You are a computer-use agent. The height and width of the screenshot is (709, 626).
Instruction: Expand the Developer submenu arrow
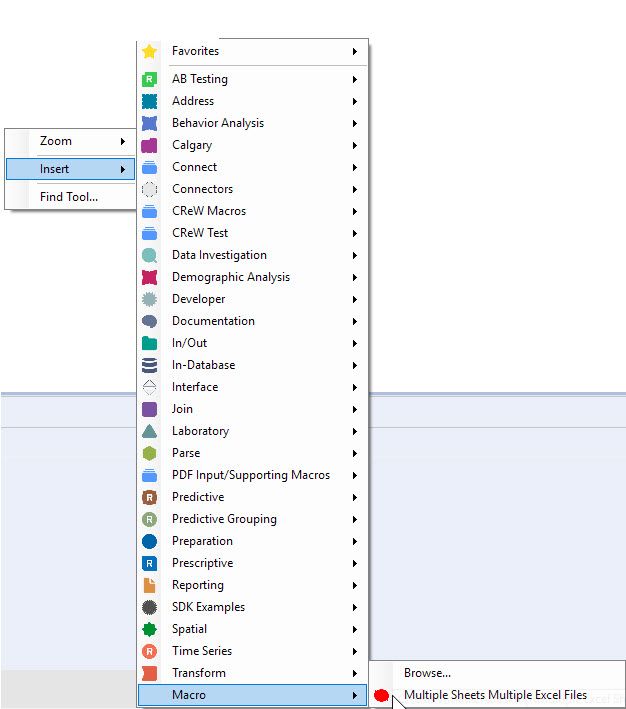click(x=355, y=299)
